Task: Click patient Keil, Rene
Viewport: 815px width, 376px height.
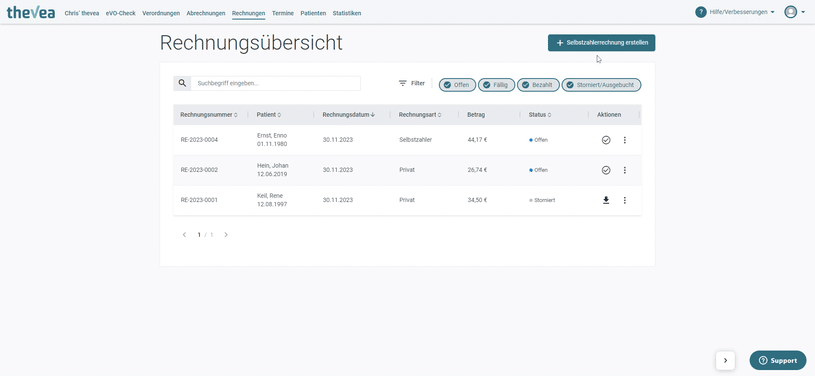Action: pos(270,196)
